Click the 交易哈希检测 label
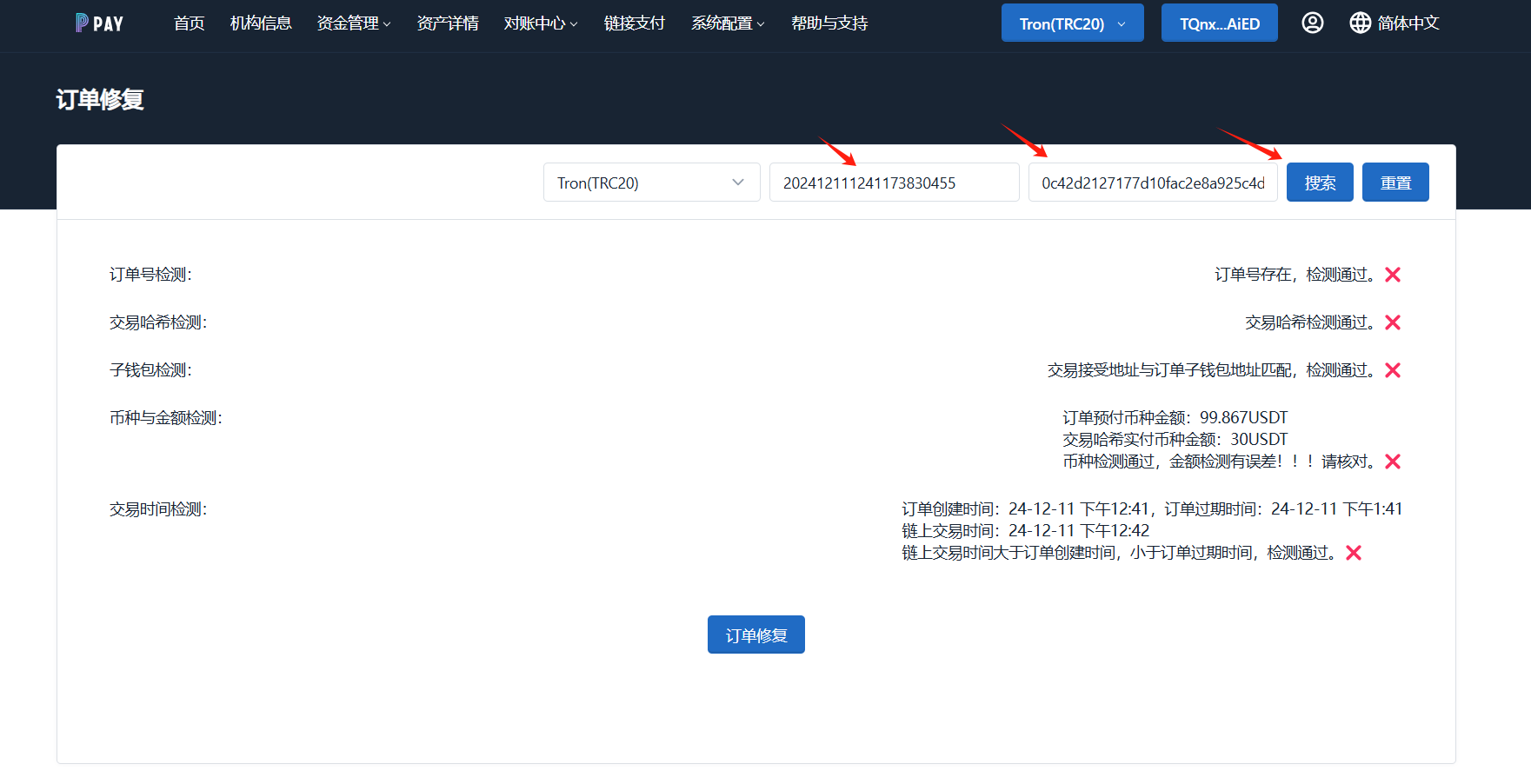The image size is (1531, 784). 158,322
